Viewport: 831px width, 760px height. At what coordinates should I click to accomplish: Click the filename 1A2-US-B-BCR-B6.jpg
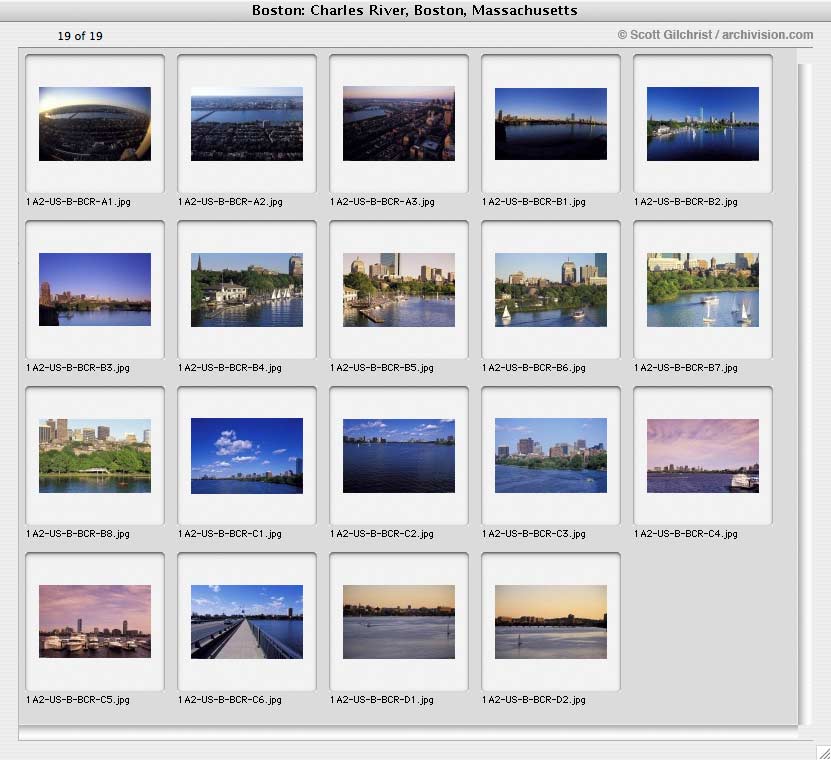534,368
